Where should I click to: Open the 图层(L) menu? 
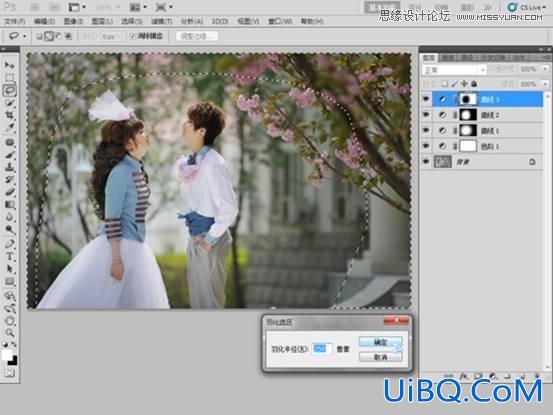click(x=102, y=22)
